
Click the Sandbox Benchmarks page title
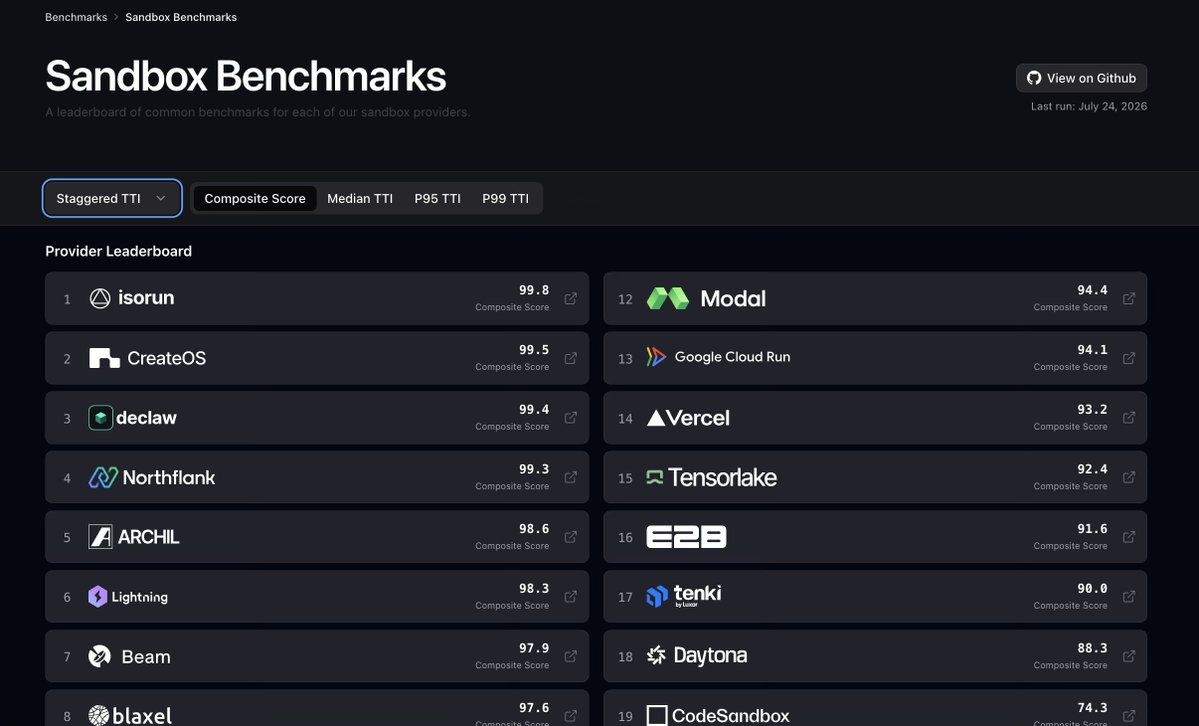pos(245,77)
